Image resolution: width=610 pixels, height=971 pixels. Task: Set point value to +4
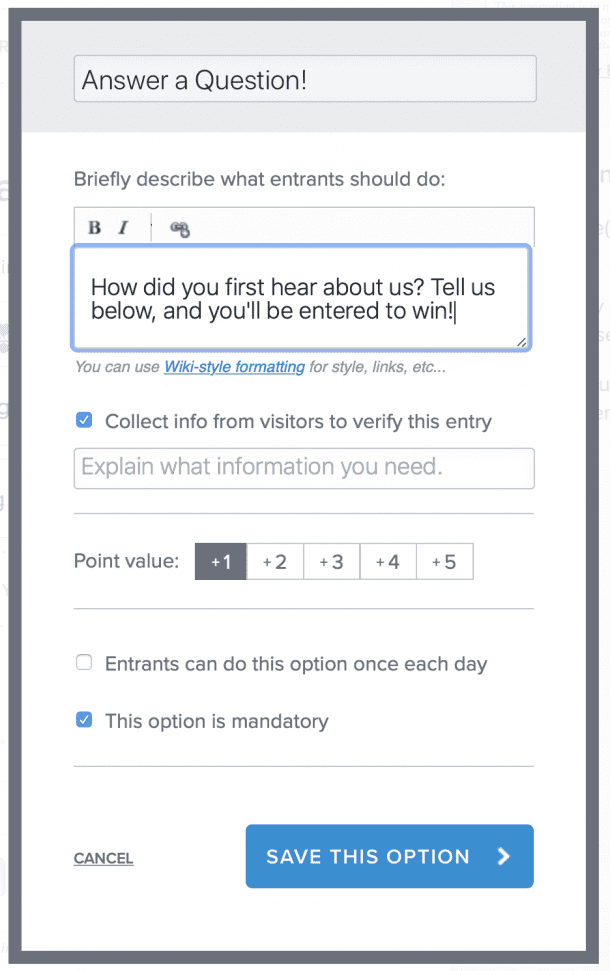tap(388, 561)
